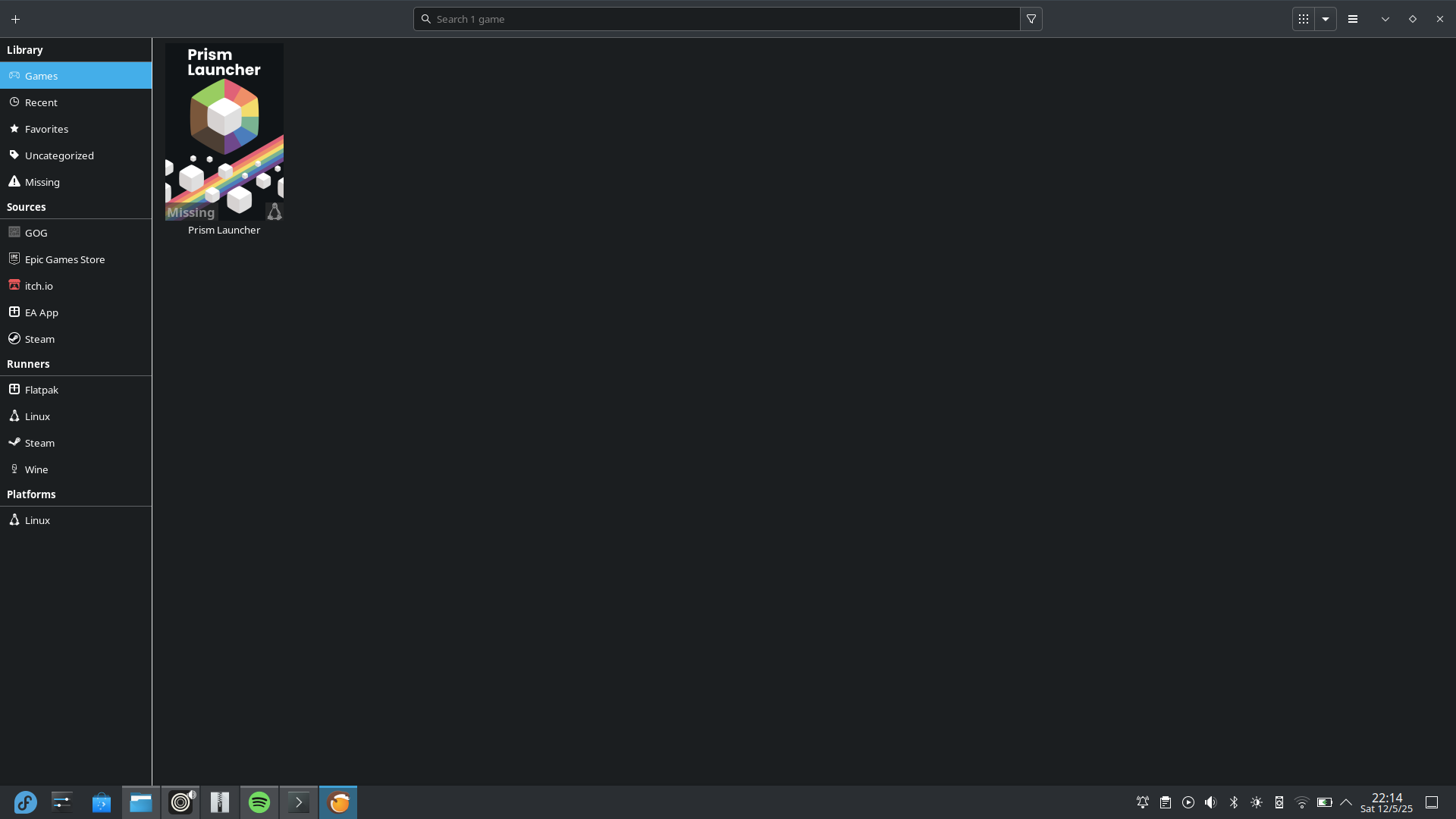Open the Lutris hamburger menu

click(1353, 19)
